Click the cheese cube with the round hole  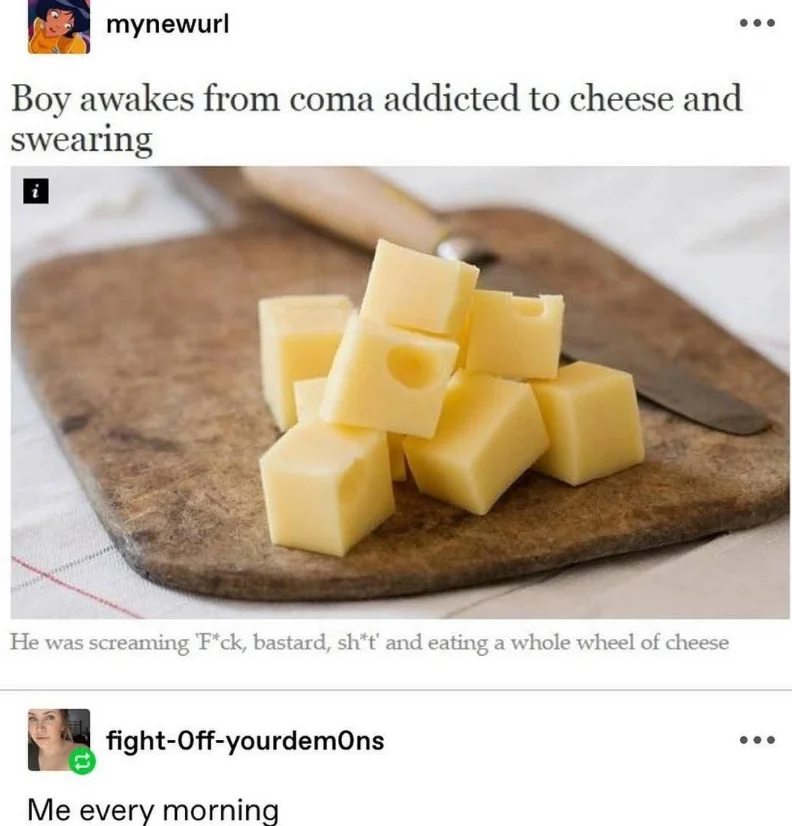pyautogui.click(x=390, y=377)
